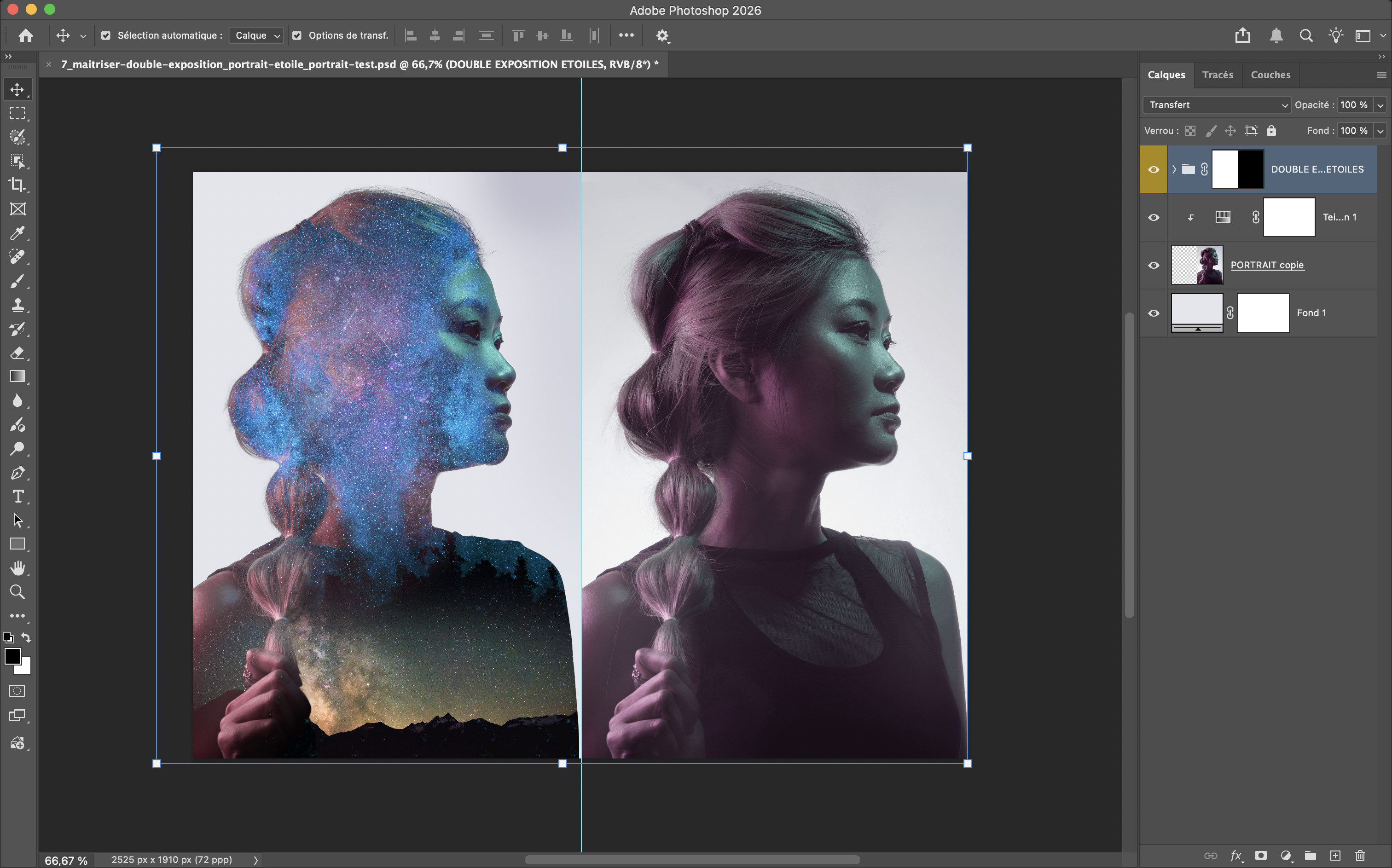Open the move tool settings gear
The height and width of the screenshot is (868, 1392).
(x=662, y=35)
